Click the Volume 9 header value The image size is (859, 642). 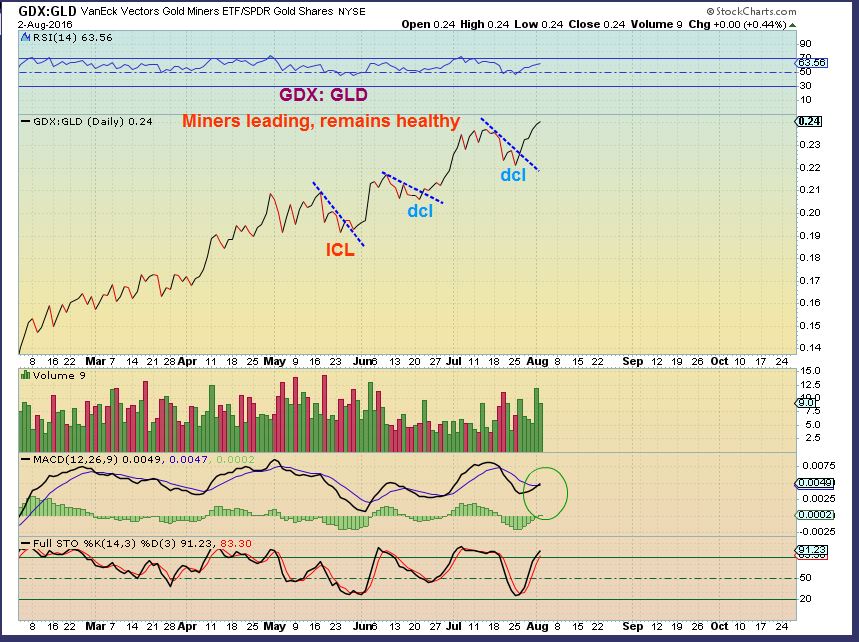pos(656,25)
